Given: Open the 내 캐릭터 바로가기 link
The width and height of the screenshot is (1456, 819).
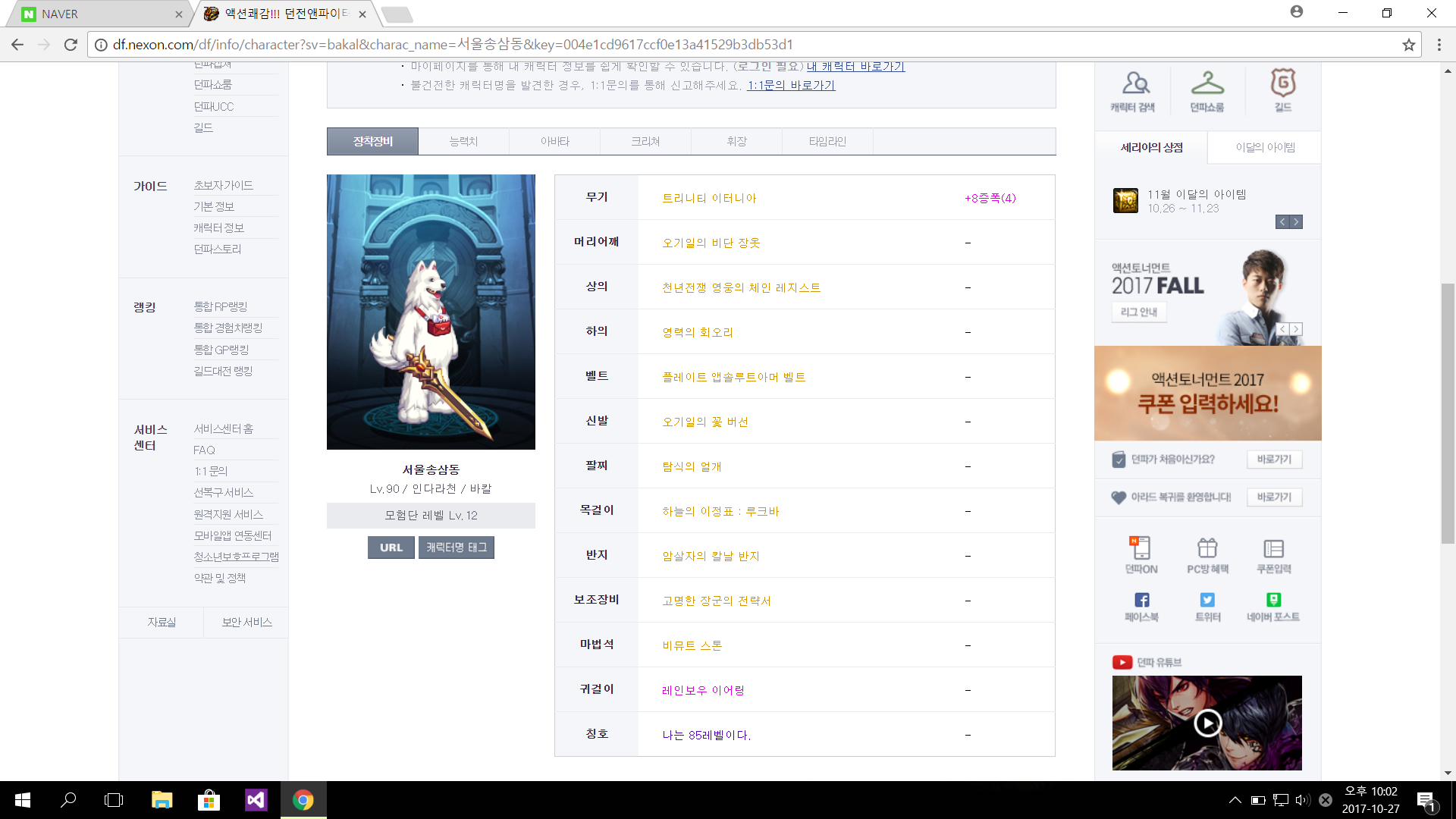Looking at the screenshot, I should tap(855, 67).
